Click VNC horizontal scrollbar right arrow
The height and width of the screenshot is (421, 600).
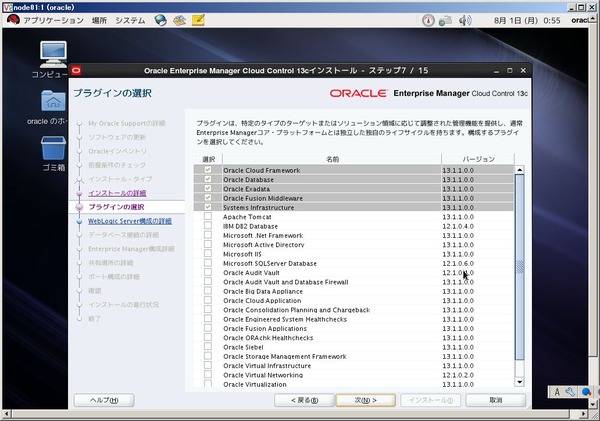pos(583,414)
